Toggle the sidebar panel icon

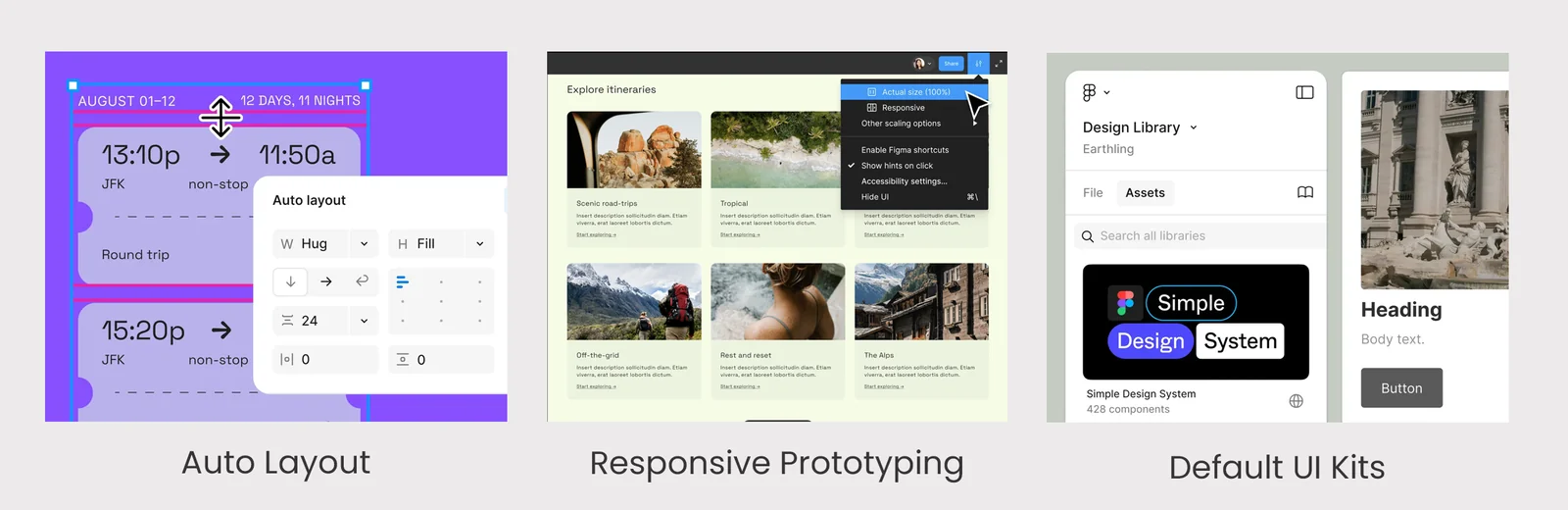pos(1304,92)
